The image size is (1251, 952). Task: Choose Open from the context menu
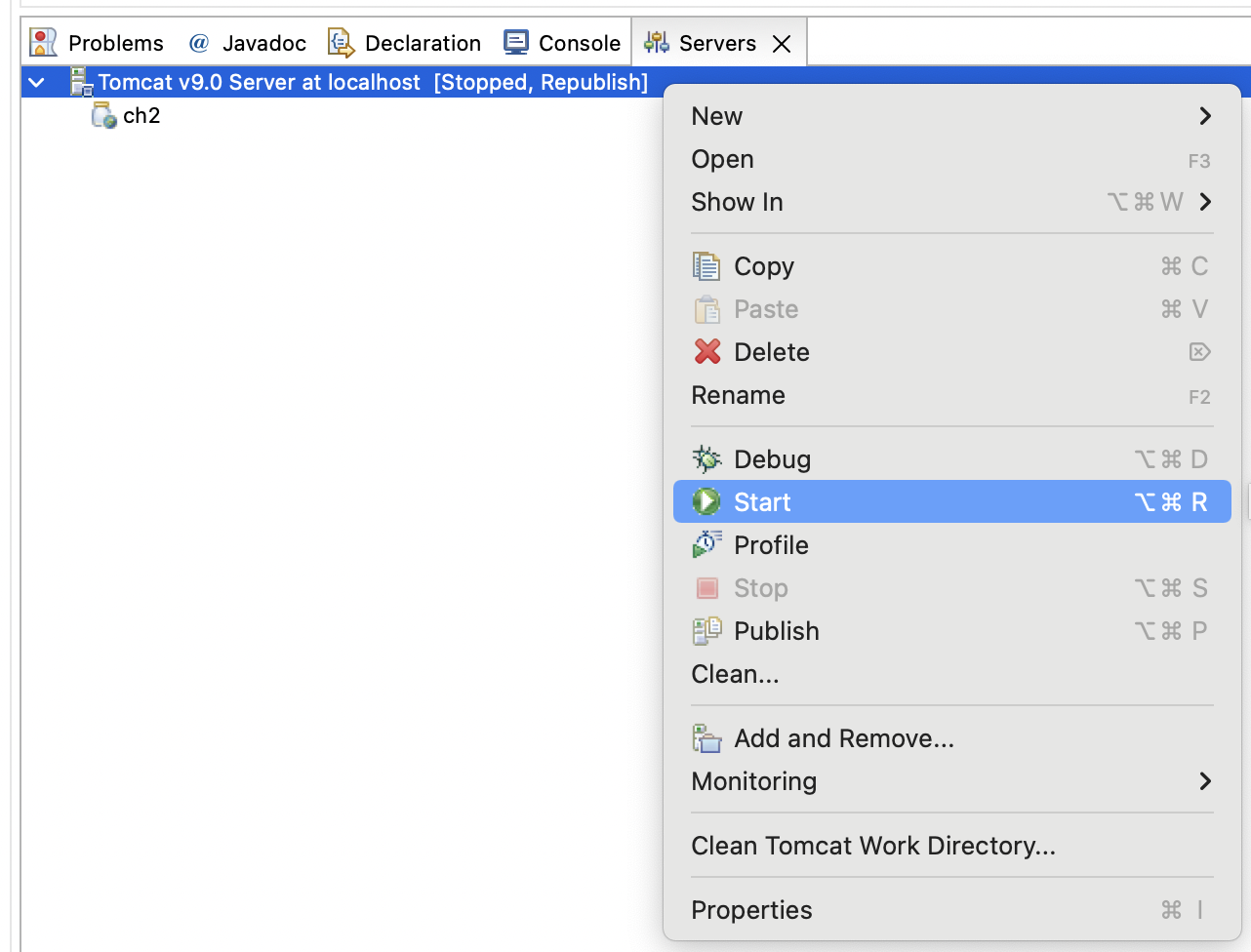(x=951, y=159)
